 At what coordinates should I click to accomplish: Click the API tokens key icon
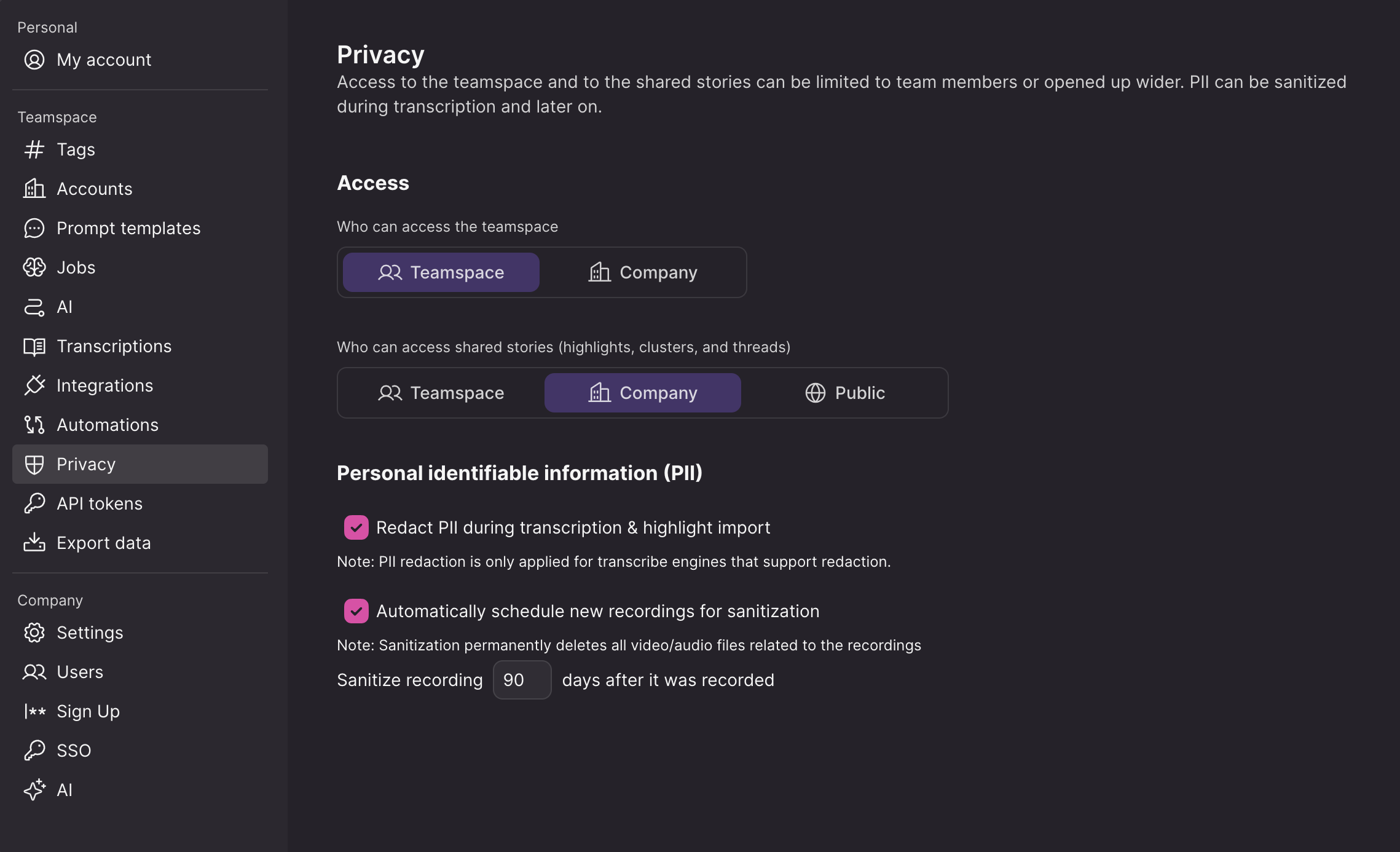click(x=34, y=503)
